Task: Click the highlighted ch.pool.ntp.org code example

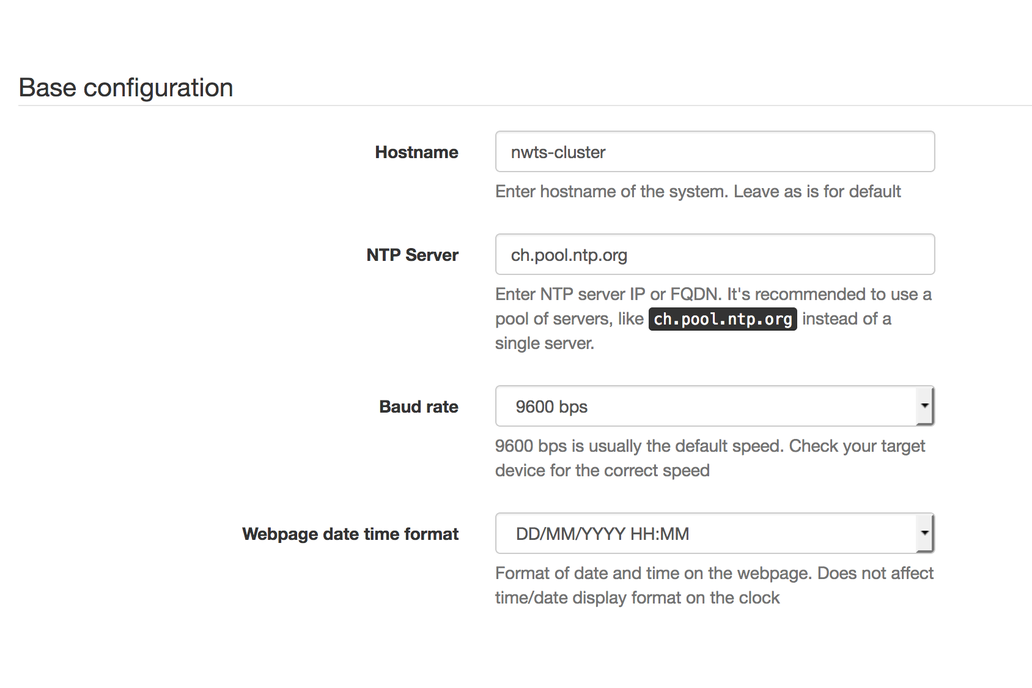Action: coord(723,319)
